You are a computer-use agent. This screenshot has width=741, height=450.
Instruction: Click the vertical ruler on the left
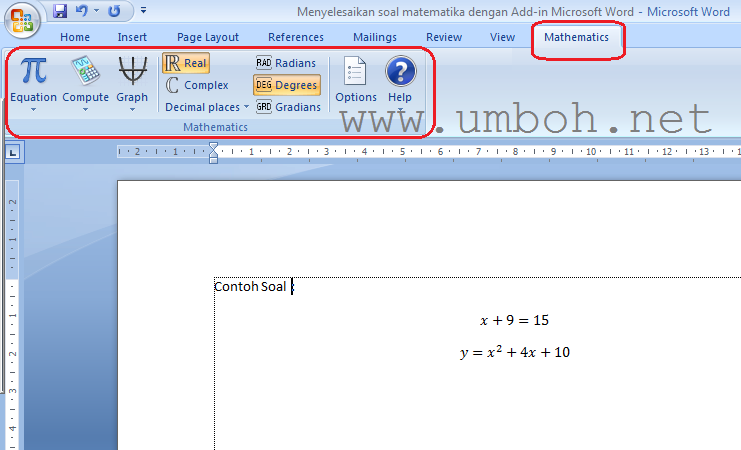(x=12, y=315)
